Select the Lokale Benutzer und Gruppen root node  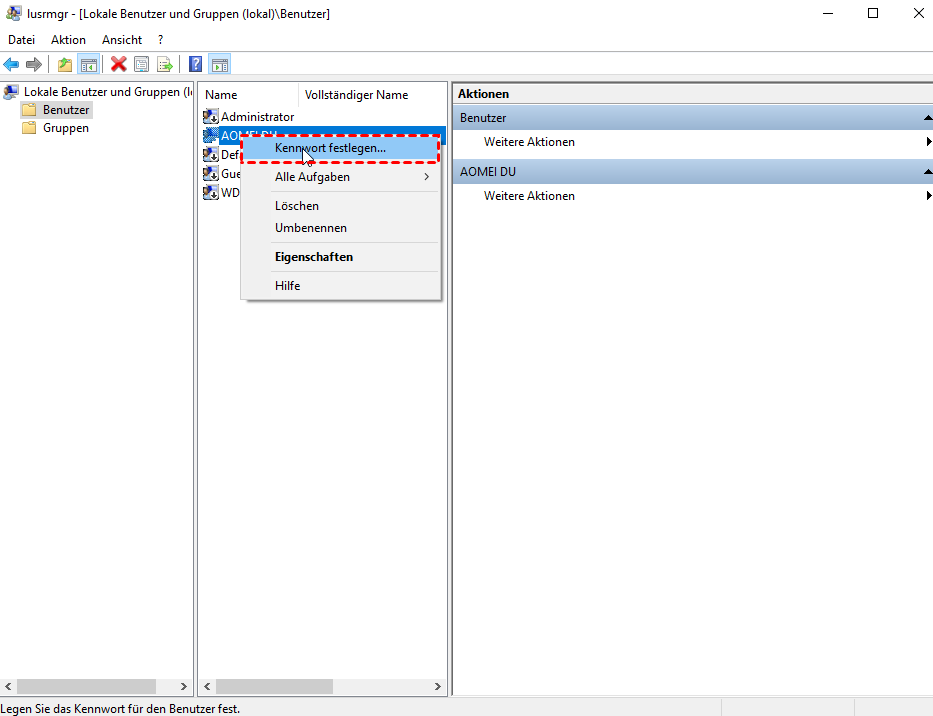coord(108,92)
